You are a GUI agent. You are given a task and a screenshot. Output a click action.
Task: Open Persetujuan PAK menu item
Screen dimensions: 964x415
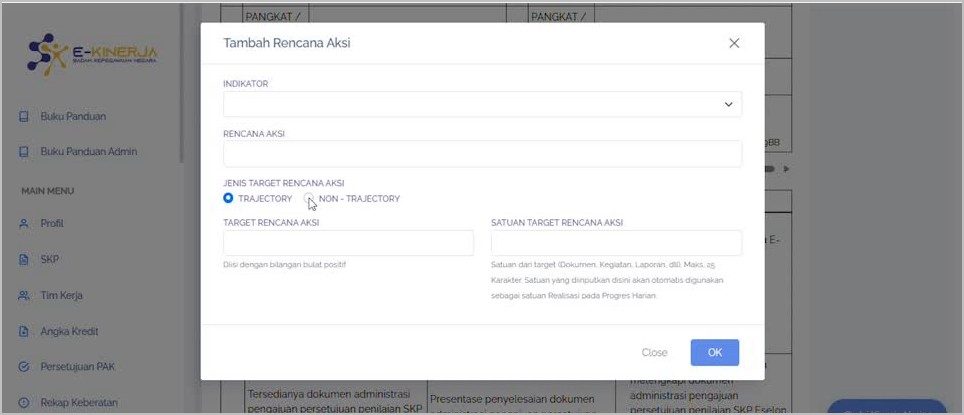pos(77,367)
